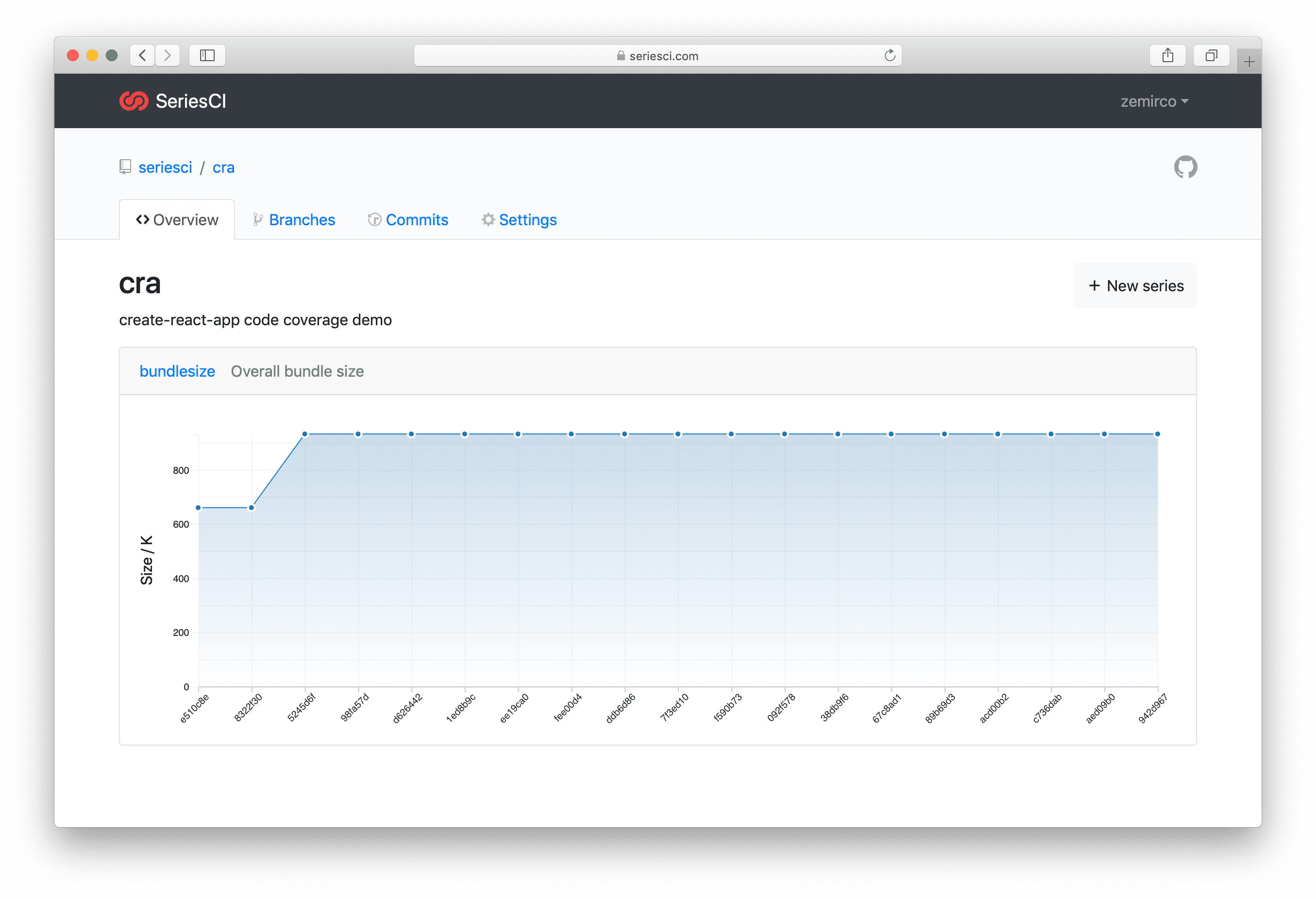This screenshot has width=1316, height=899.
Task: Click data point for commit 7f3ed10
Action: click(678, 434)
